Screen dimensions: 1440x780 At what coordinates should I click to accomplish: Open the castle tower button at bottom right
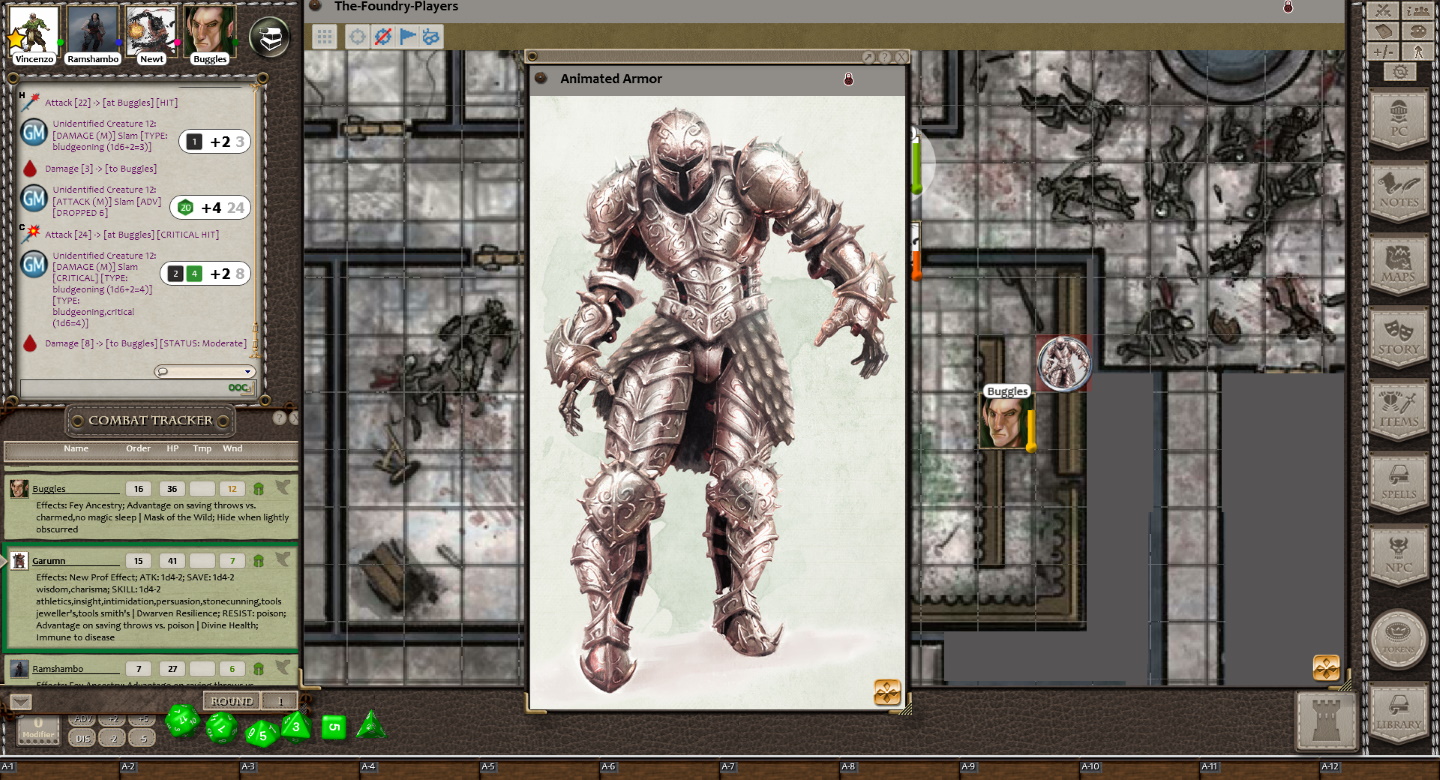click(1327, 720)
